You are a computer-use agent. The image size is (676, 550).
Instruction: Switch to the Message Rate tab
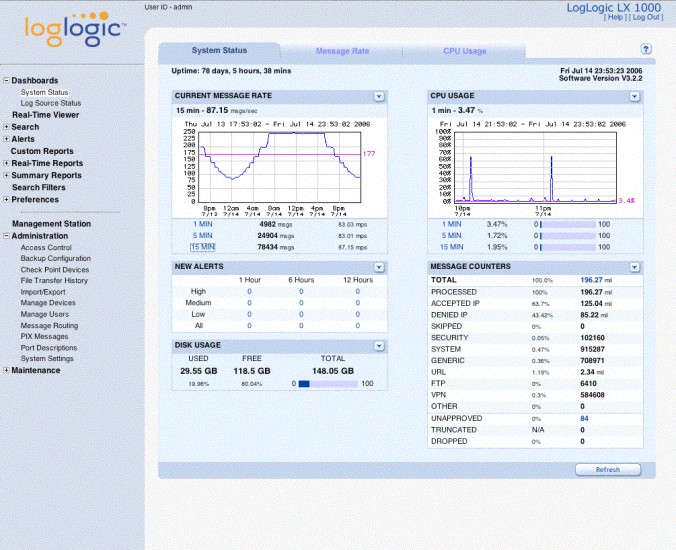[x=342, y=50]
